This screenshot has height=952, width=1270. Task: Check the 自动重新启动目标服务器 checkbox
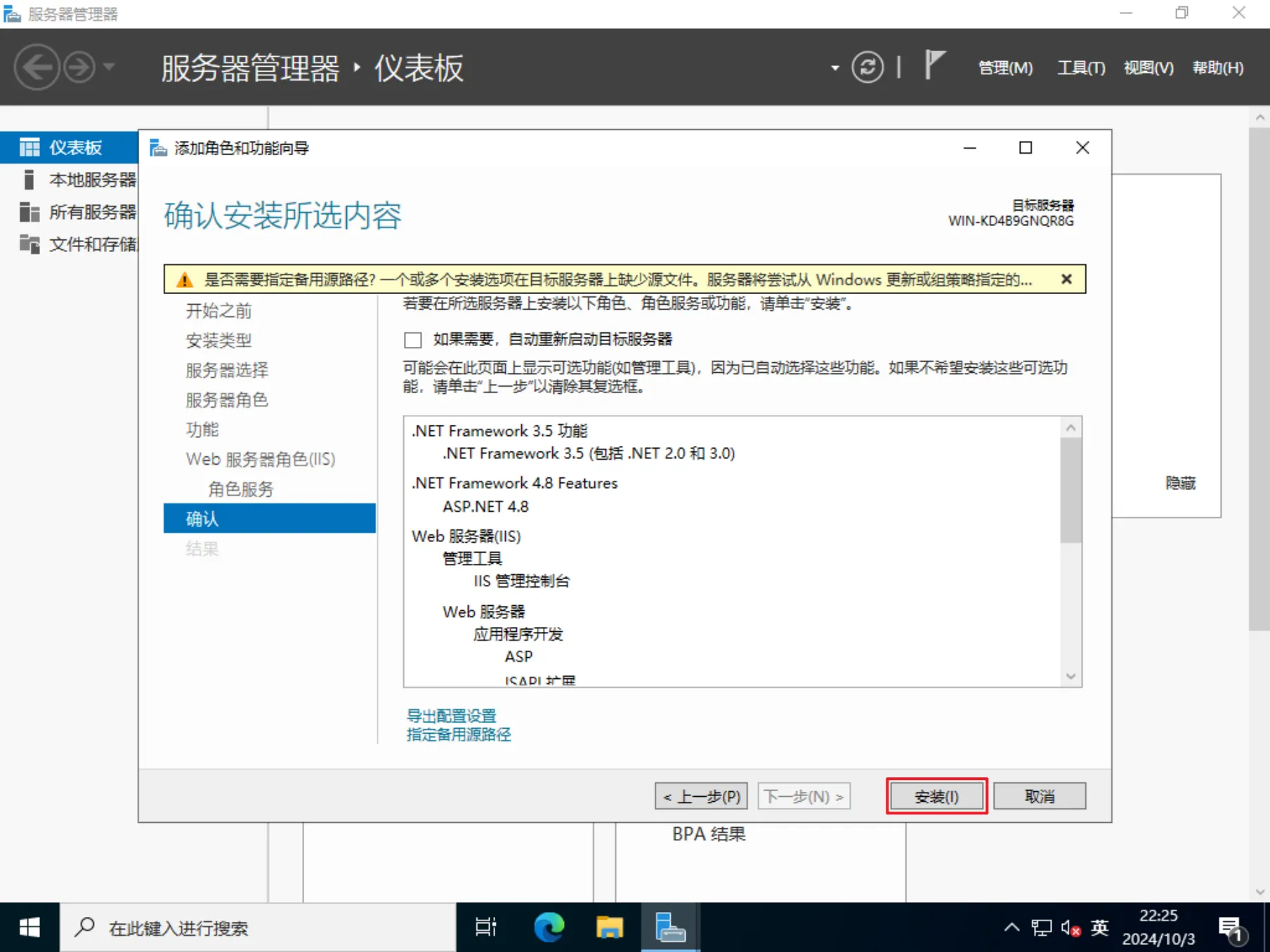click(x=413, y=340)
